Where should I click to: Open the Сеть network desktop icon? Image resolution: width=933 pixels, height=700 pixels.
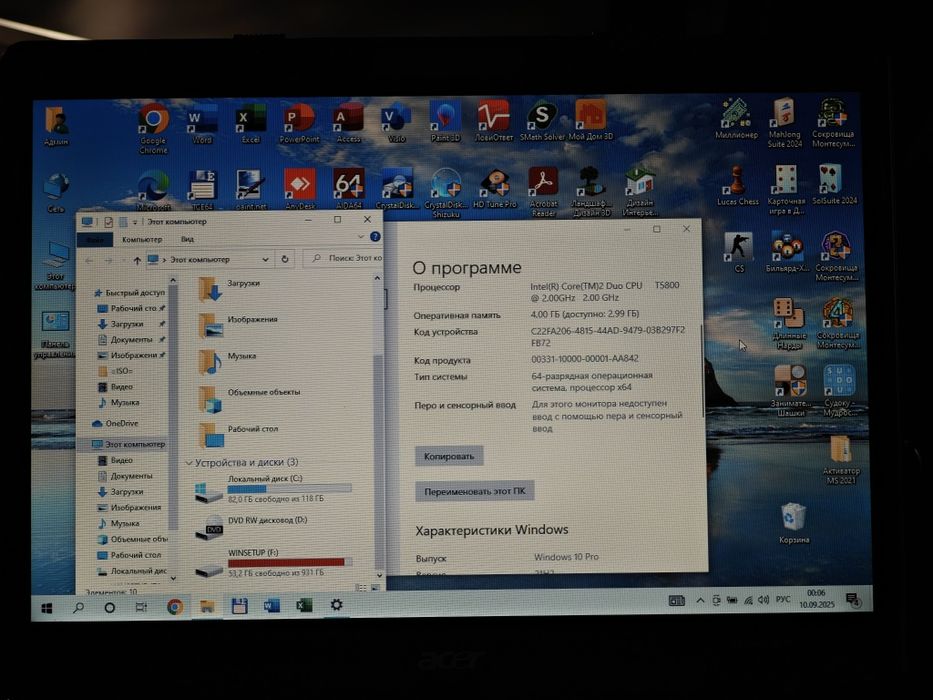coord(56,193)
